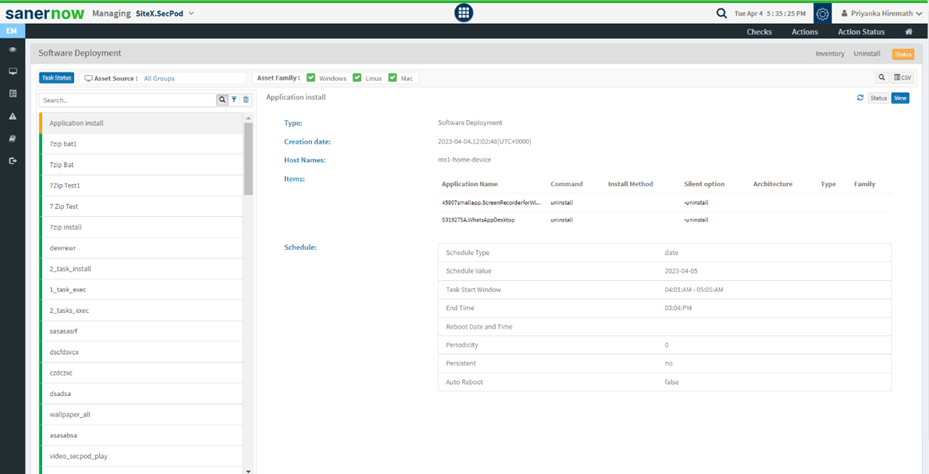Click the WhatsAppDesktop application row name
The height and width of the screenshot is (474, 929).
(478, 220)
